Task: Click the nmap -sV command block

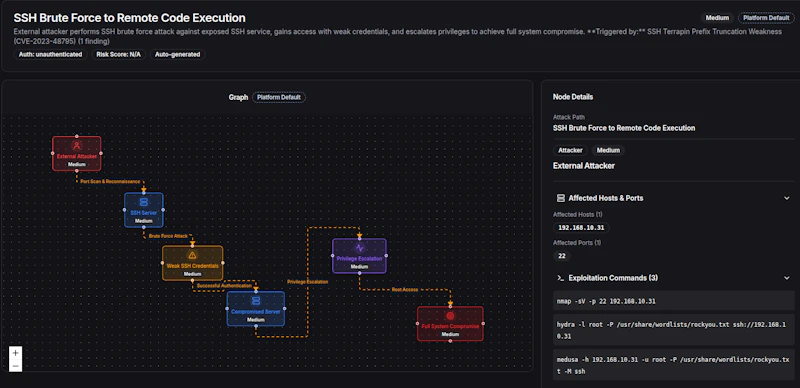Action: (x=673, y=301)
